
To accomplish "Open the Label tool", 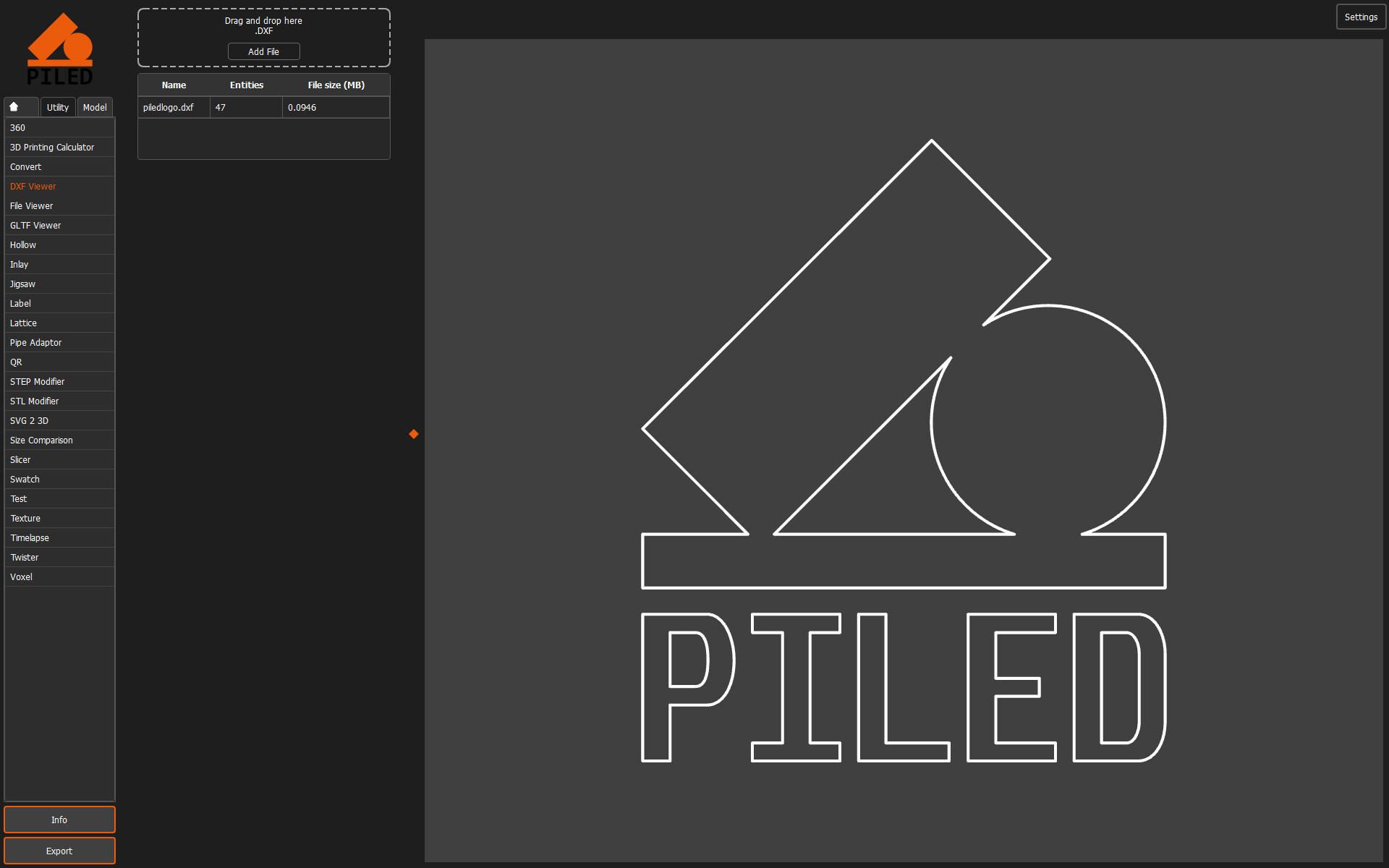I will (x=59, y=303).
